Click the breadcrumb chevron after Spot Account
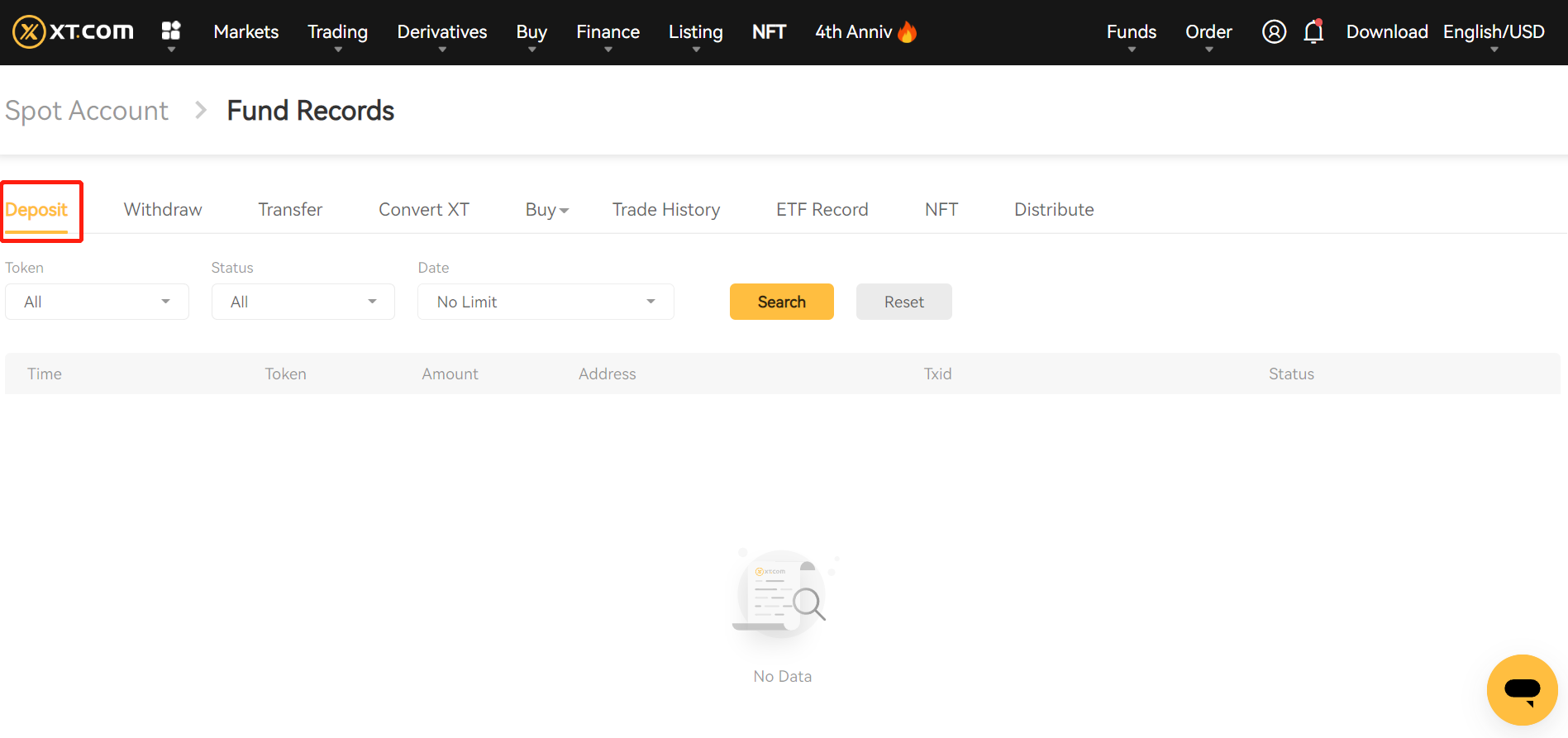1568x738 pixels. [200, 110]
